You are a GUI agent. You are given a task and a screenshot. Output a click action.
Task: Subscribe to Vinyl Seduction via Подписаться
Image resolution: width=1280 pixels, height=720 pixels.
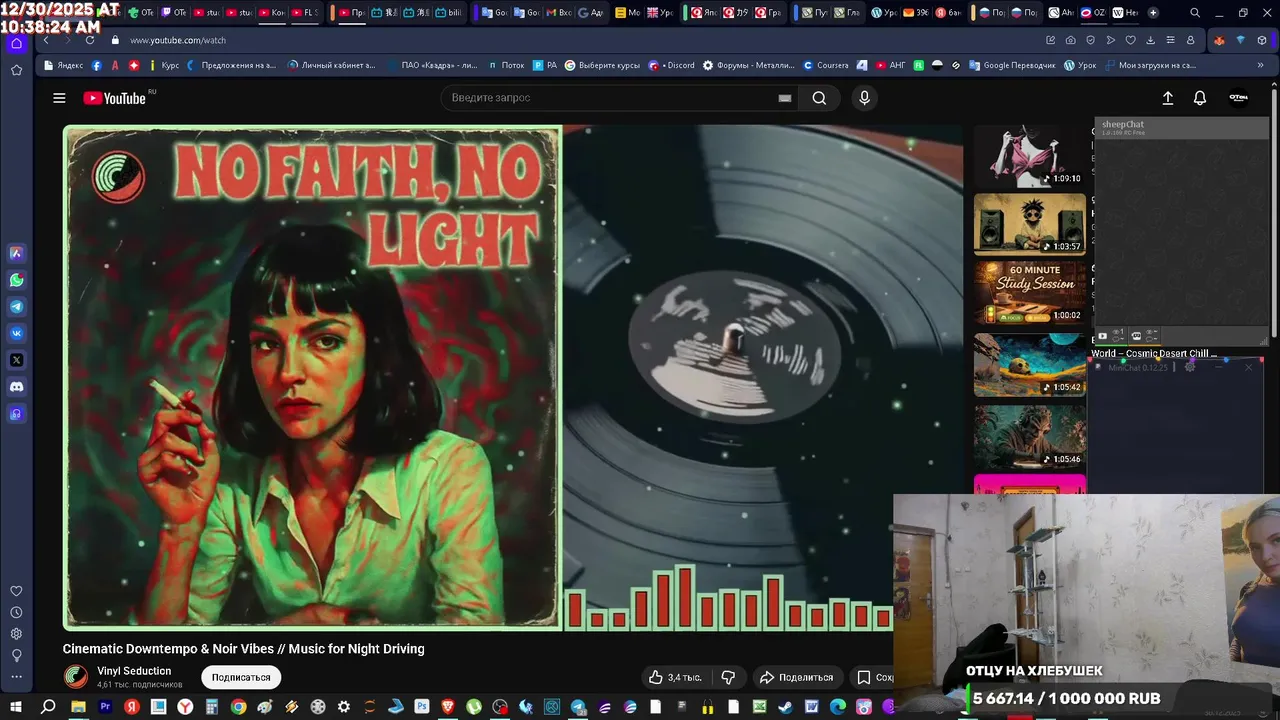(x=241, y=677)
